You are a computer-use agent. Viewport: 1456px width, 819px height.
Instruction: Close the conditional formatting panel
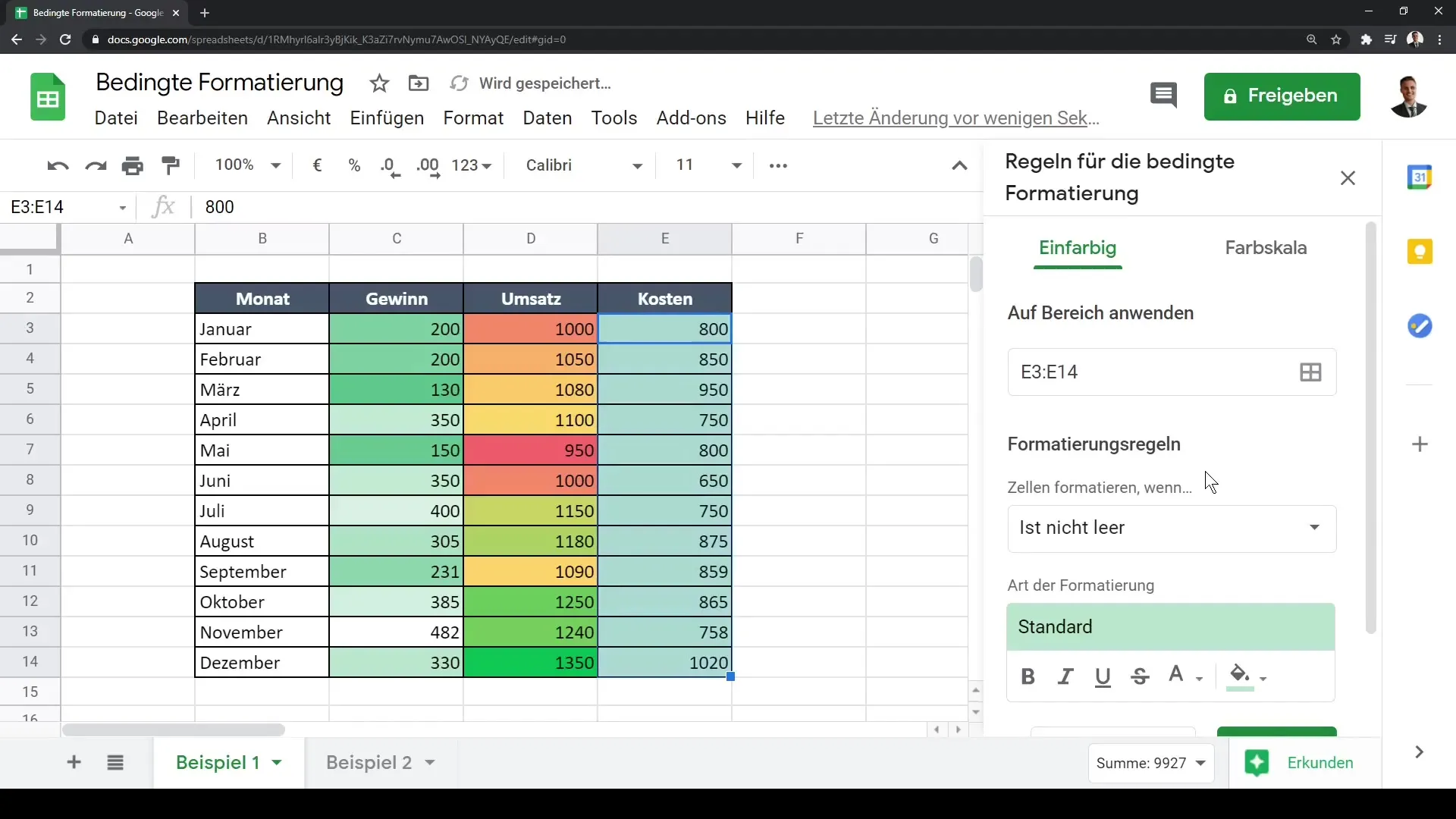tap(1348, 177)
